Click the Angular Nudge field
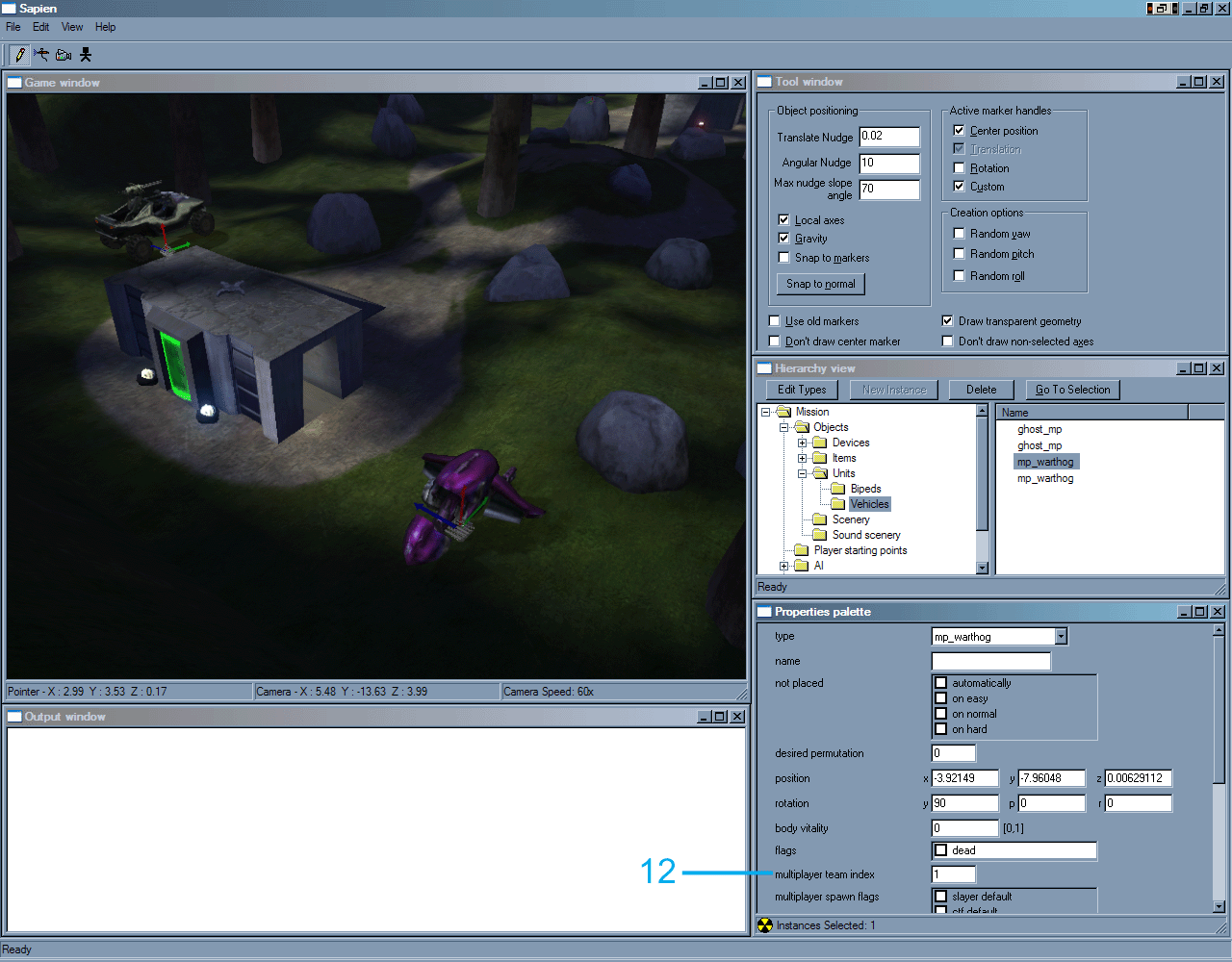Image resolution: width=1232 pixels, height=962 pixels. coord(889,163)
